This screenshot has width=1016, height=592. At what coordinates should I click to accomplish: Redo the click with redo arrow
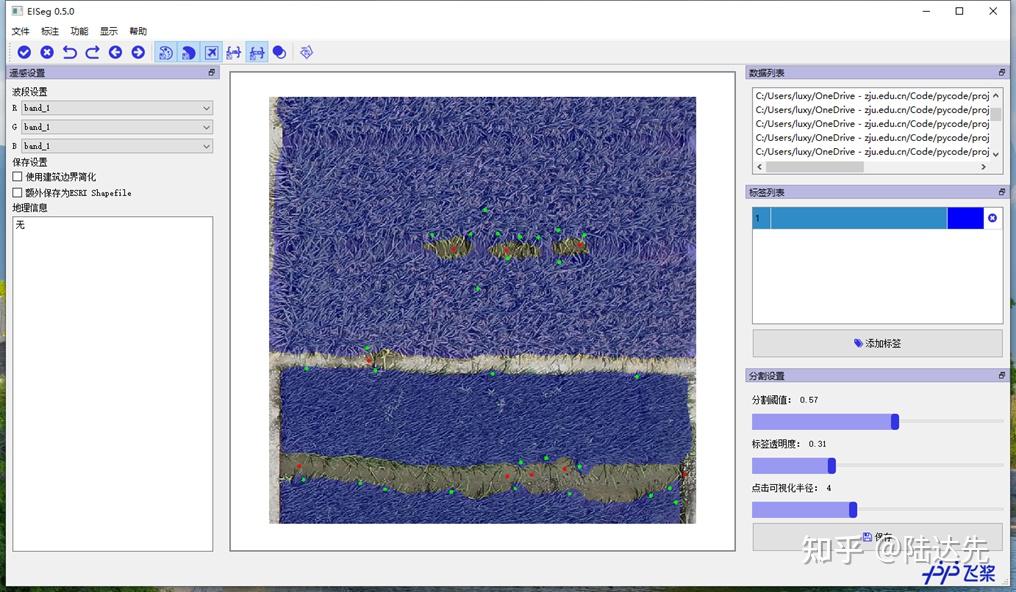click(92, 52)
